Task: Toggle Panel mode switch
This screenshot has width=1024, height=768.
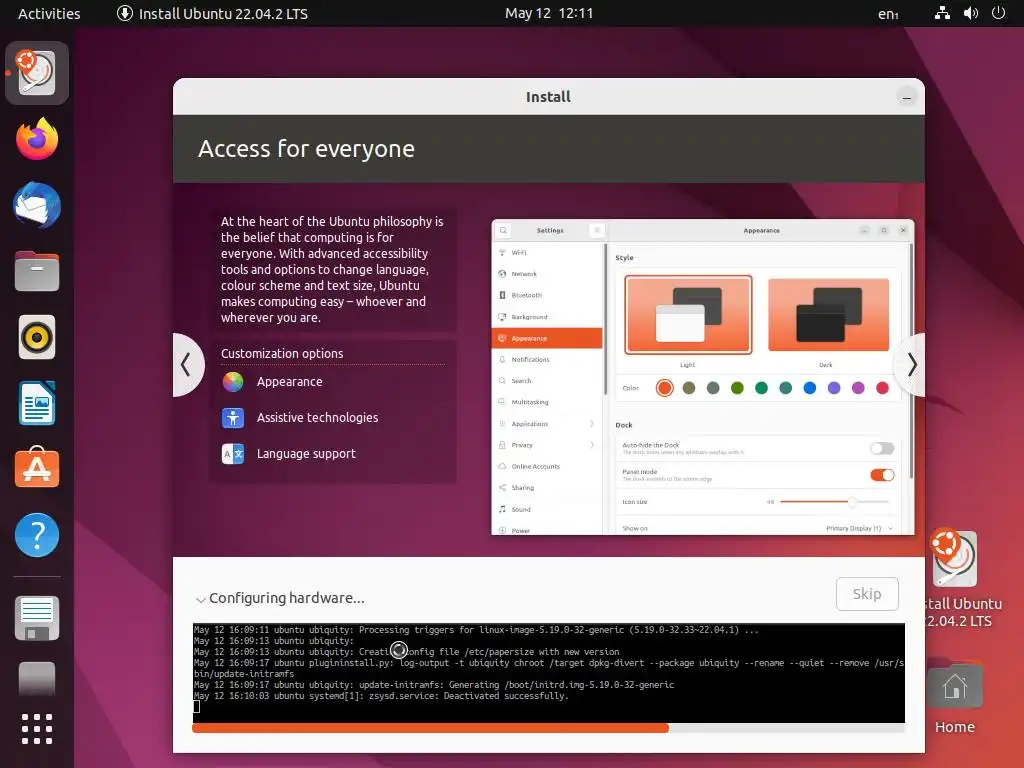Action: pos(882,475)
